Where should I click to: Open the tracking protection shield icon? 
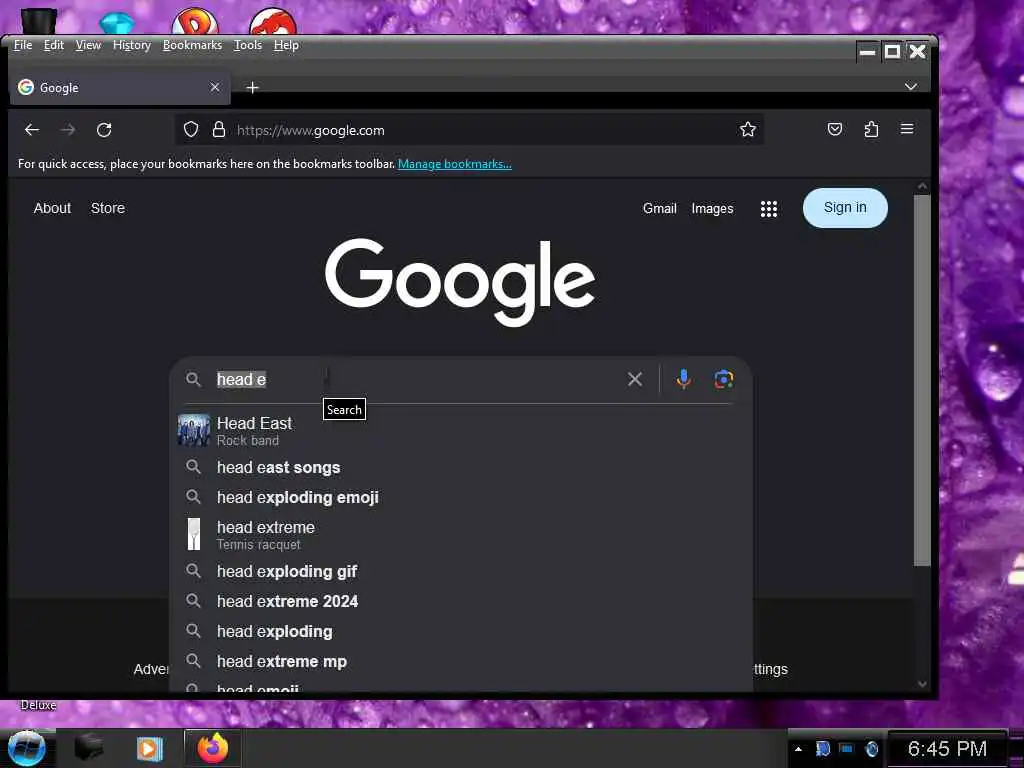[191, 129]
